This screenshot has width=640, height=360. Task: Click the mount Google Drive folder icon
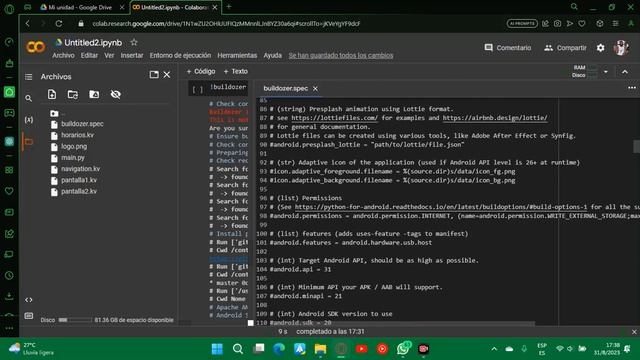94,94
